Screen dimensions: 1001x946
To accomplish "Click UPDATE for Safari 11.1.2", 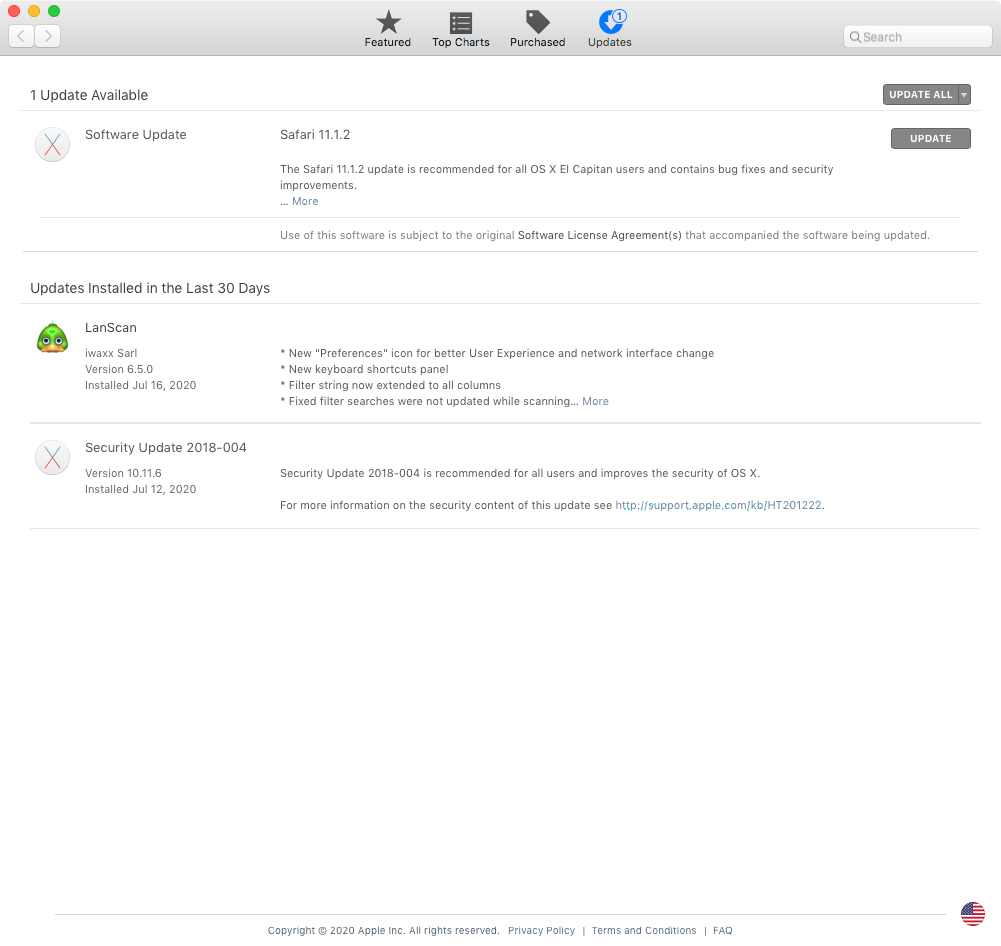I will 930,139.
